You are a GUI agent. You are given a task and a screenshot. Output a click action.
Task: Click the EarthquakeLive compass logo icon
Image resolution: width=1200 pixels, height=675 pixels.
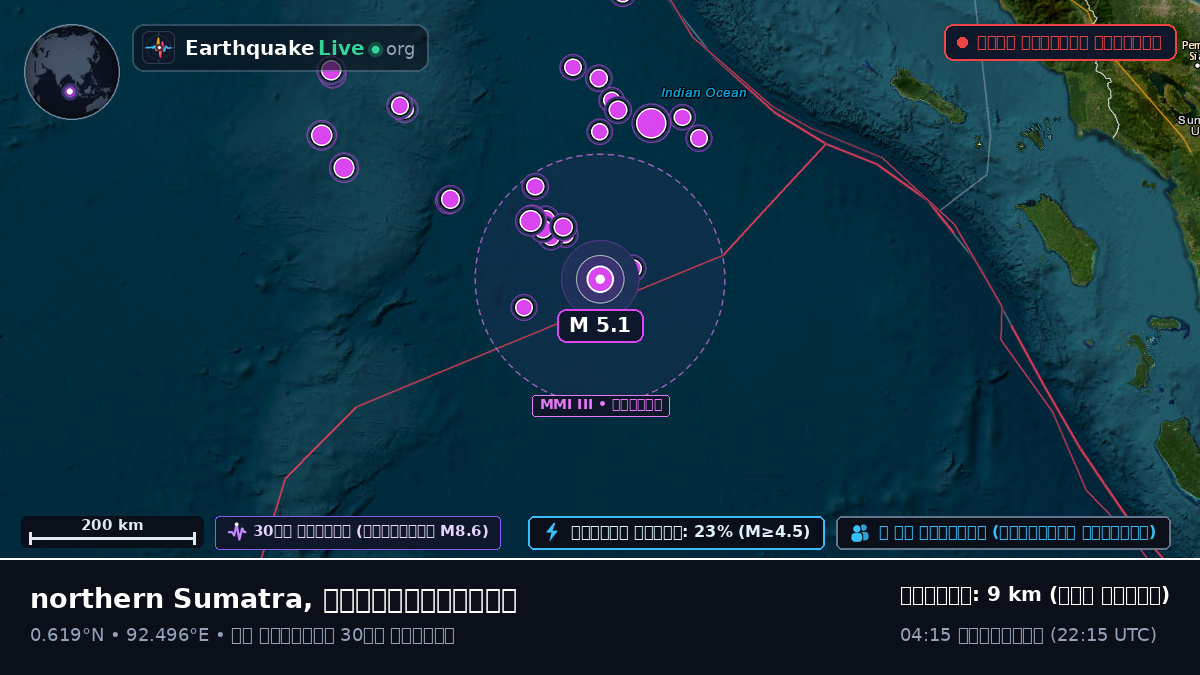(x=158, y=48)
